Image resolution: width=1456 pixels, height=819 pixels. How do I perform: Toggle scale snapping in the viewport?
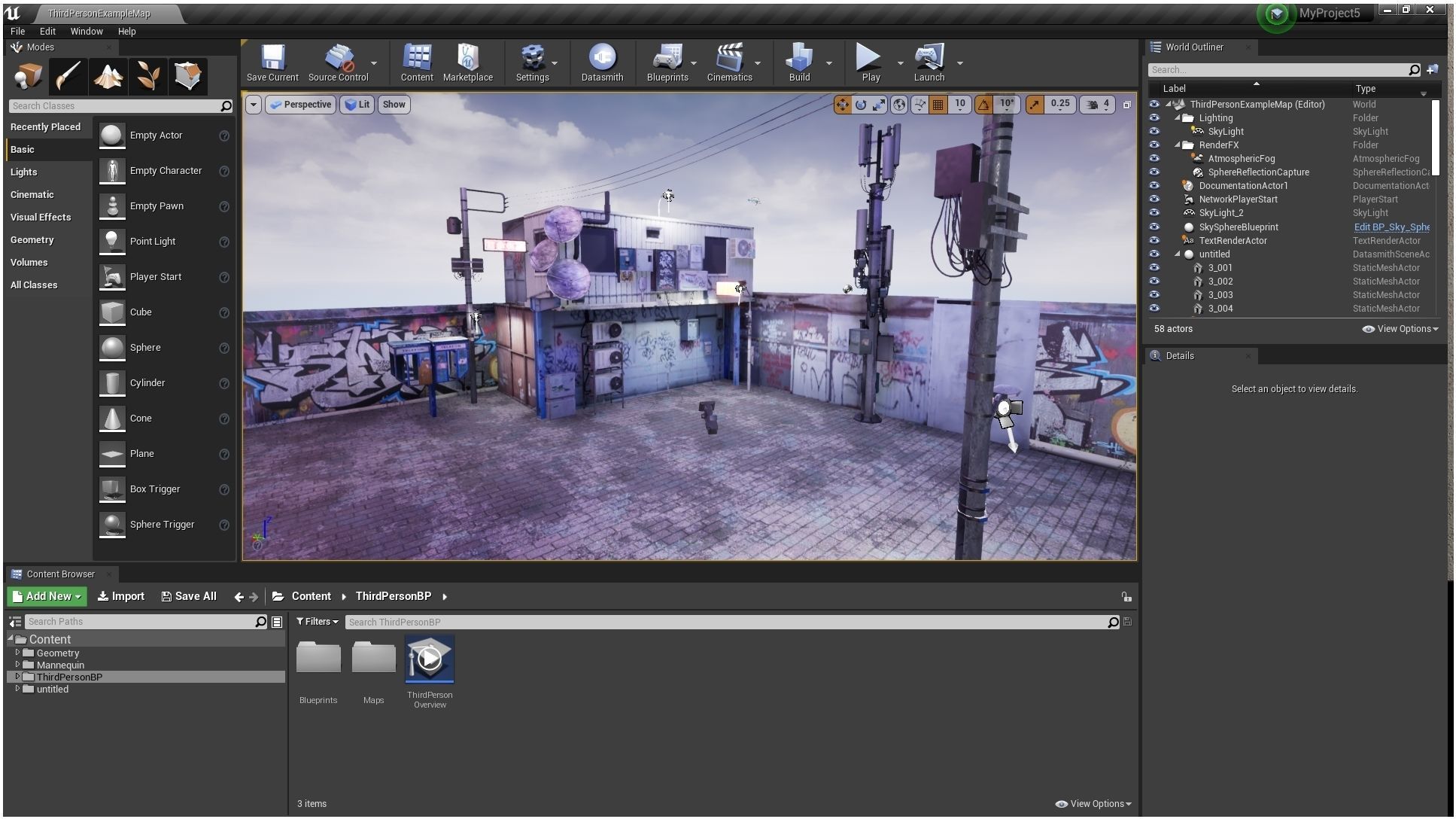click(1035, 105)
